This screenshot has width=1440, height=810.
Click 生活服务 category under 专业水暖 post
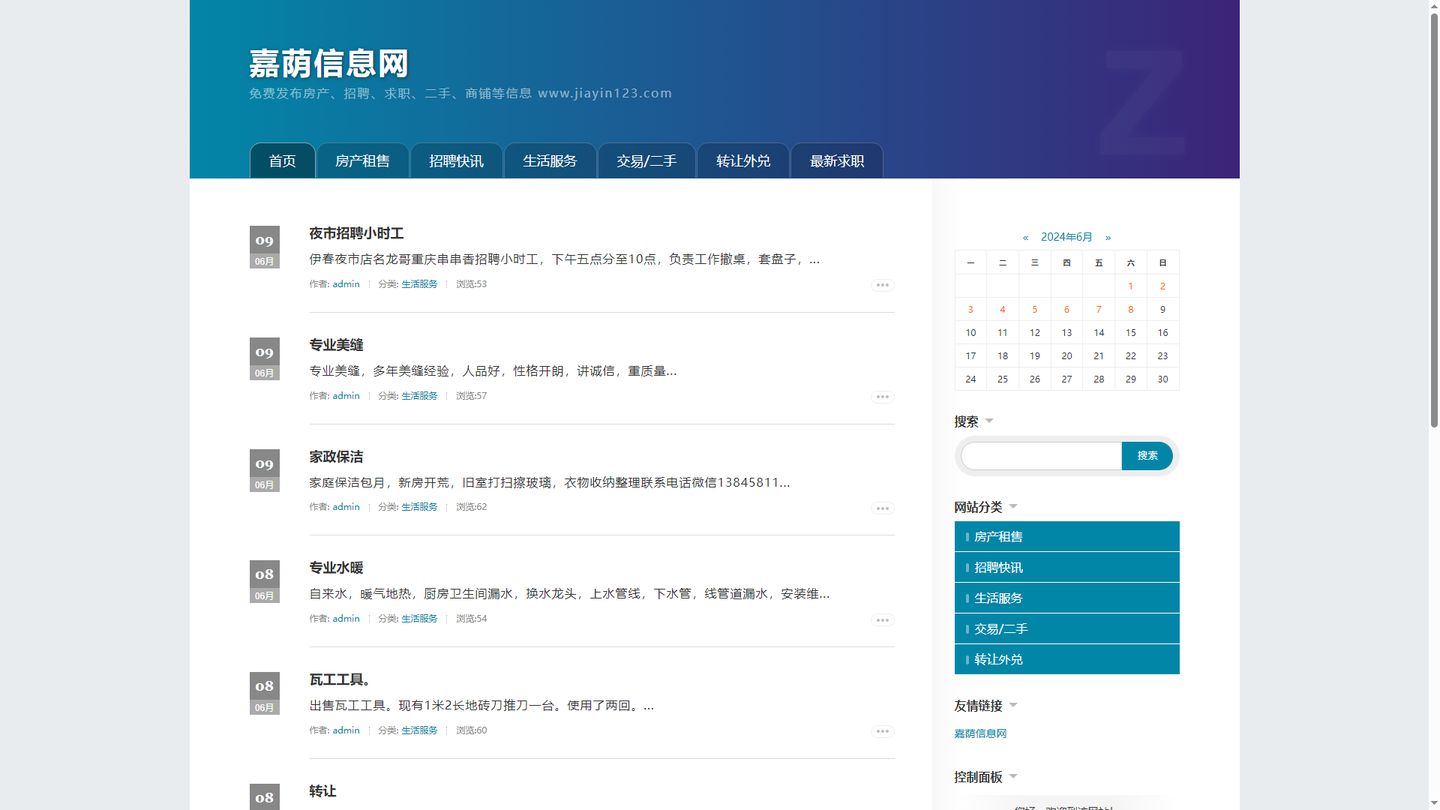coord(420,619)
